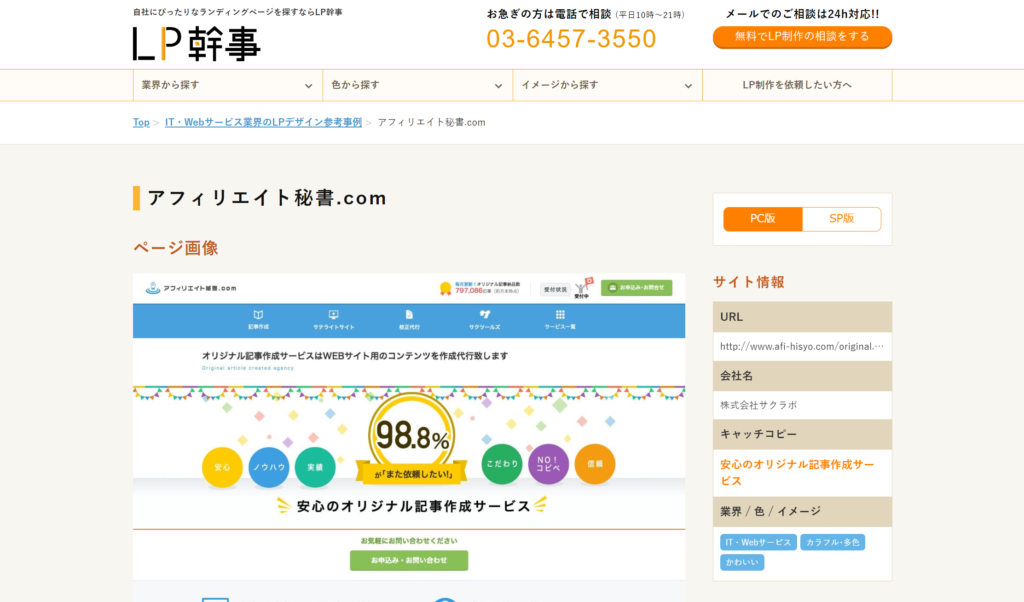This screenshot has height=602, width=1024.
Task: Toggle the カラフル・多色 color tag
Action: click(832, 542)
